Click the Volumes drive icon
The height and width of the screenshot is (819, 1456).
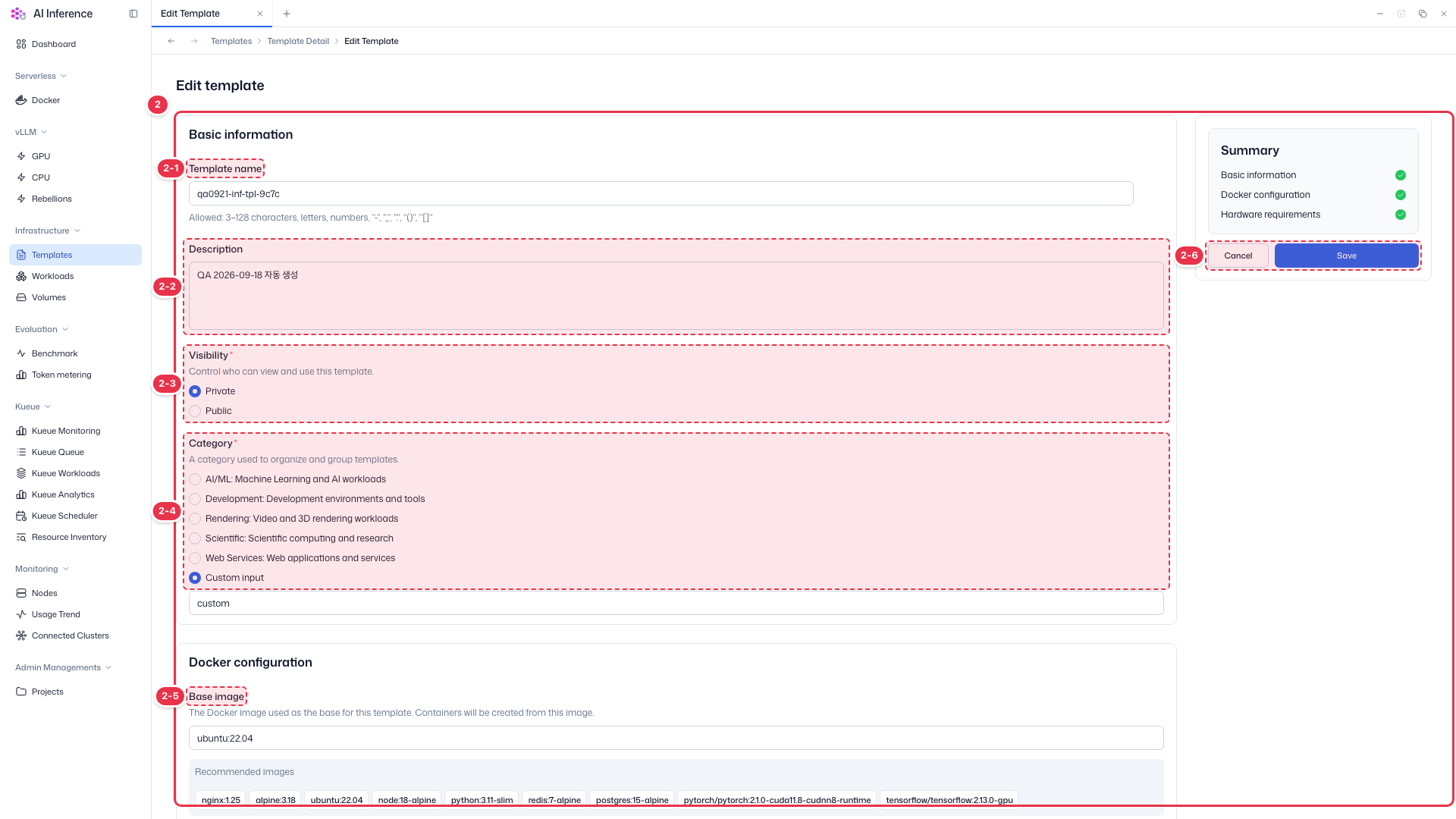point(21,297)
